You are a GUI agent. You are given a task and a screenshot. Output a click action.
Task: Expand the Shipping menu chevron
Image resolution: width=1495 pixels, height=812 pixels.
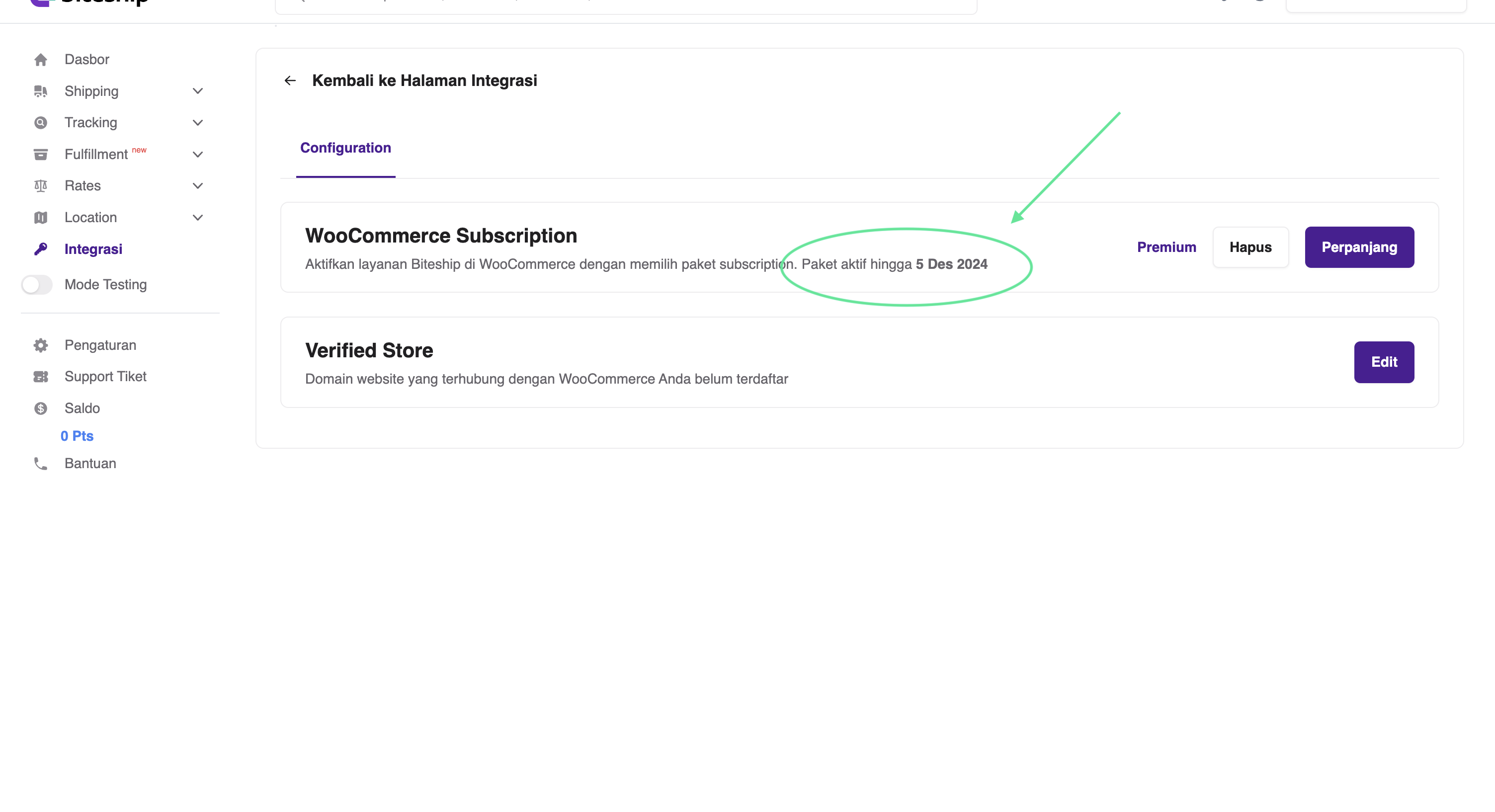(x=197, y=91)
